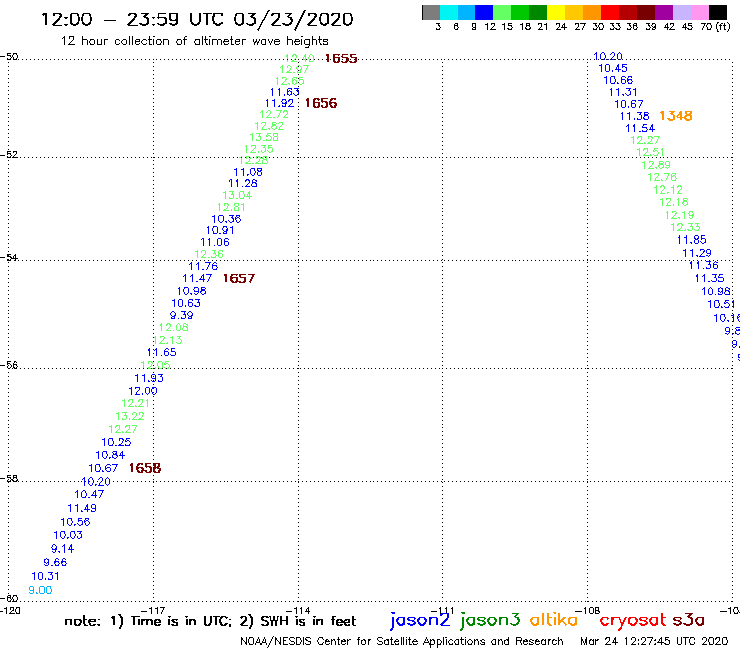Screen dimensions: 740x650
Task: Click the wave height value 11.92
Action: click(279, 103)
